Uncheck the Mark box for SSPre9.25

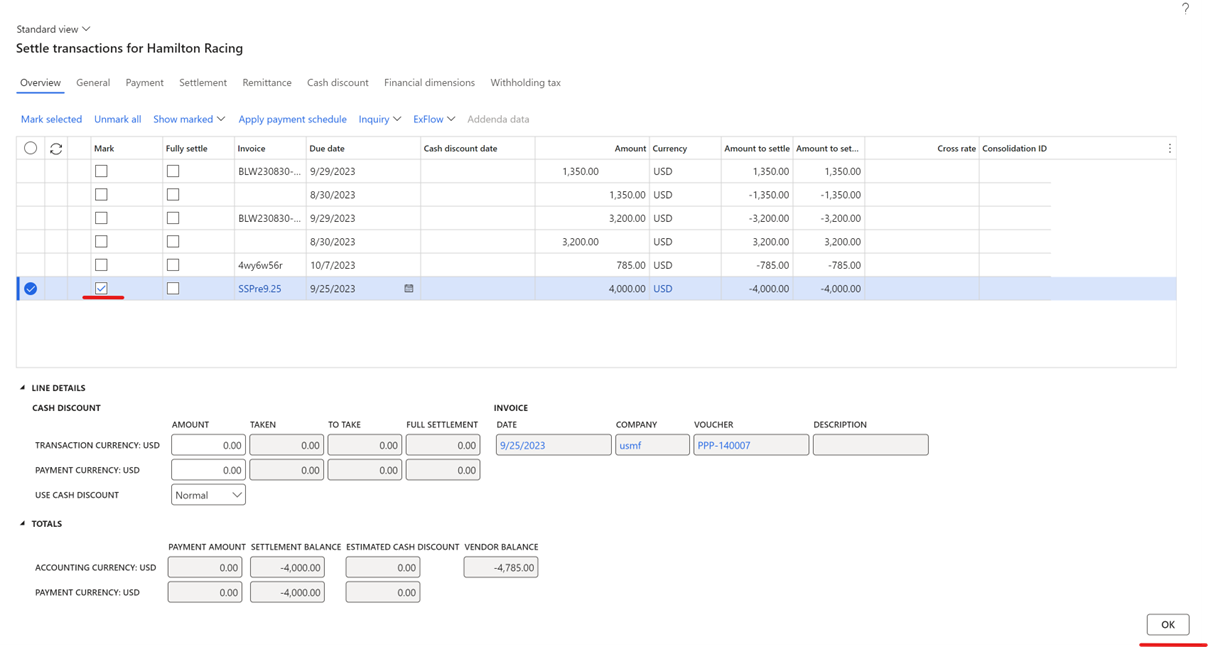(x=101, y=288)
